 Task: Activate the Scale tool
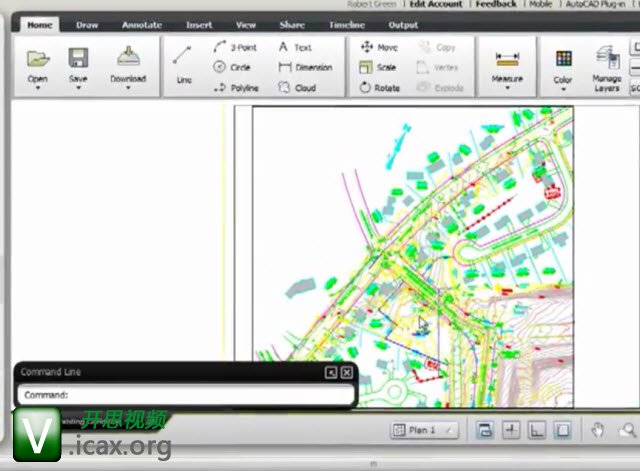point(377,67)
